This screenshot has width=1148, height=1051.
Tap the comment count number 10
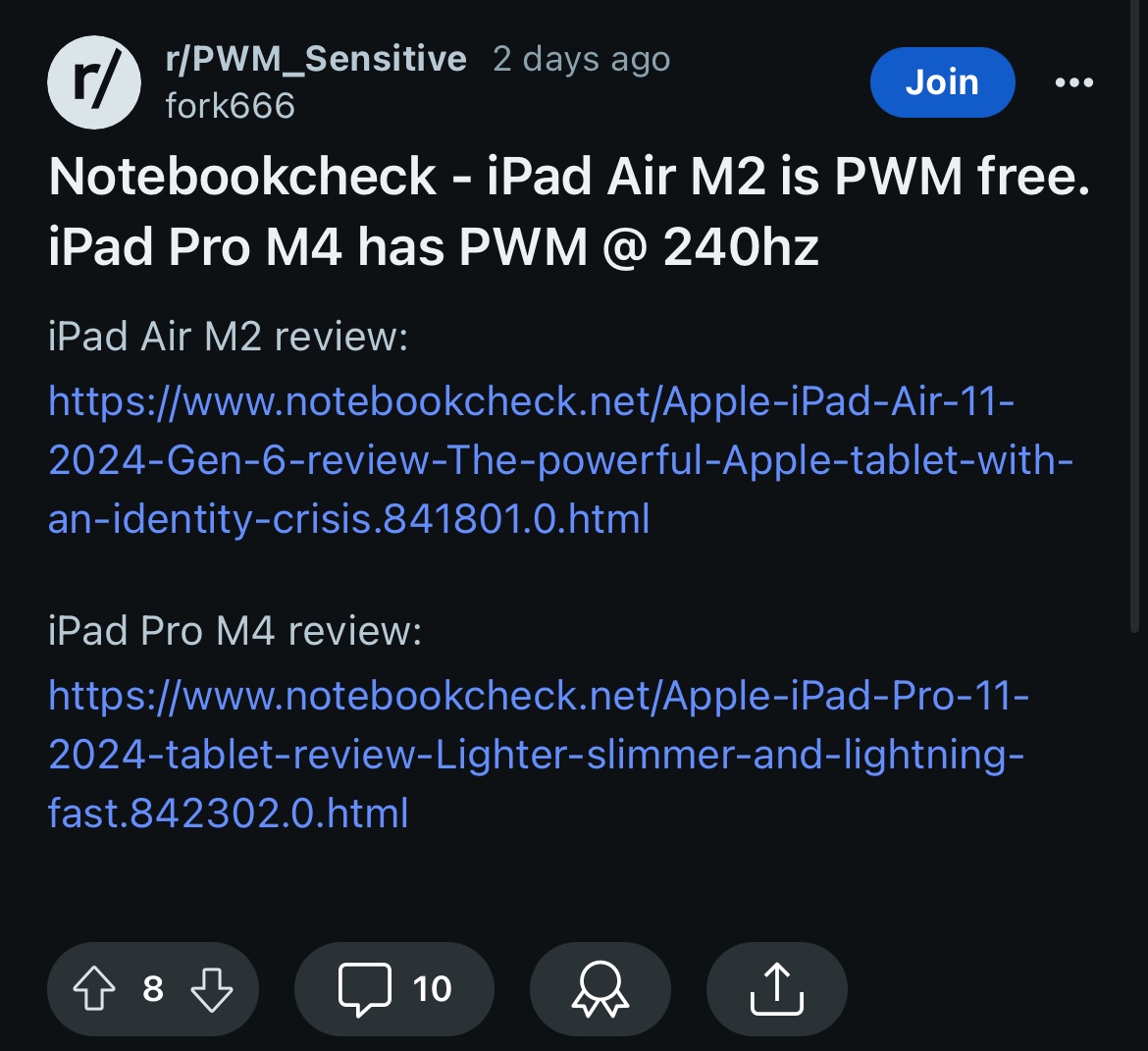pos(432,988)
